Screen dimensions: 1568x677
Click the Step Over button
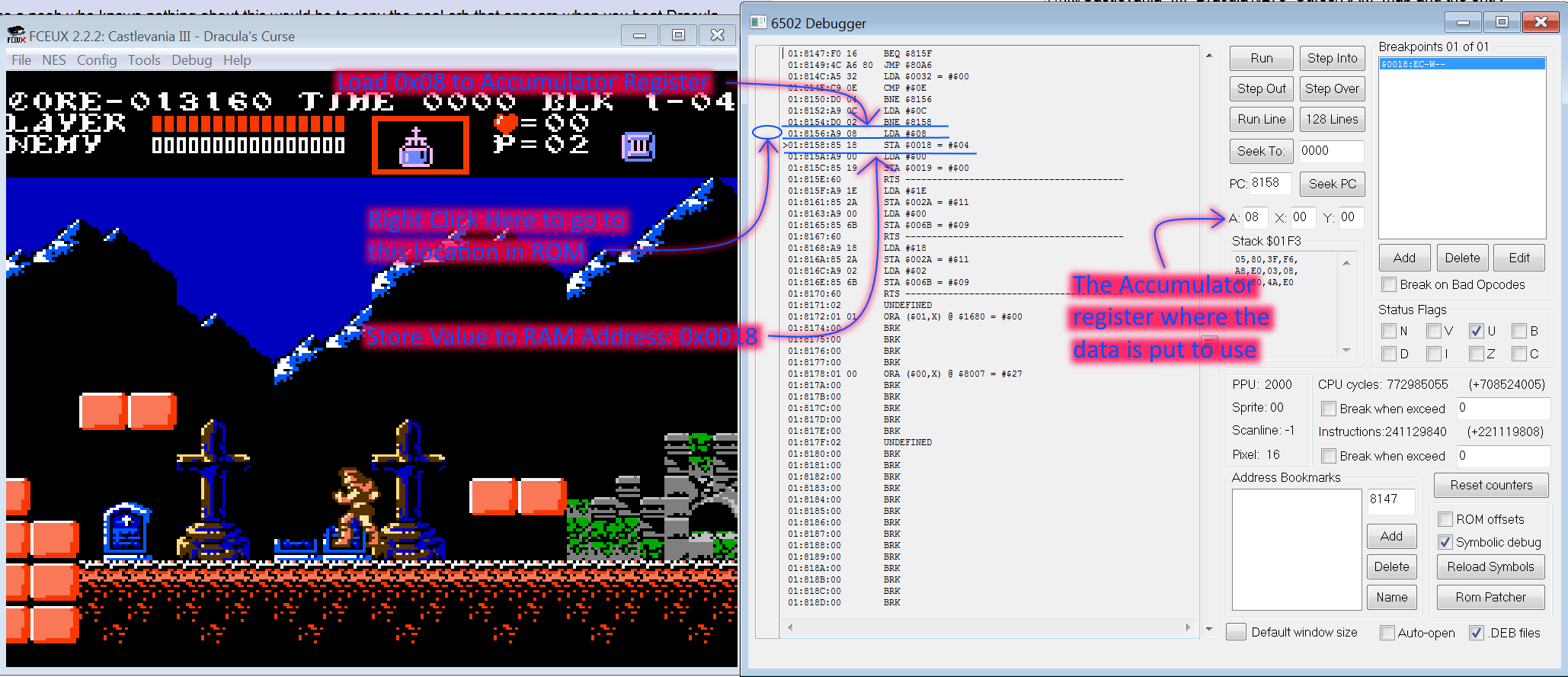pos(1333,88)
